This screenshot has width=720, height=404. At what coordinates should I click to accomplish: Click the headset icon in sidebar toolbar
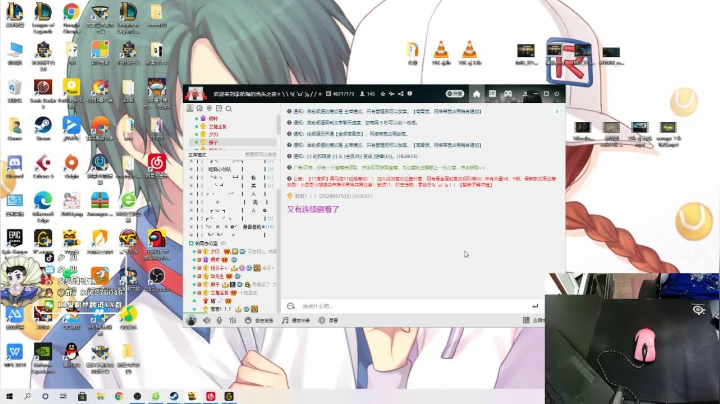(x=199, y=108)
